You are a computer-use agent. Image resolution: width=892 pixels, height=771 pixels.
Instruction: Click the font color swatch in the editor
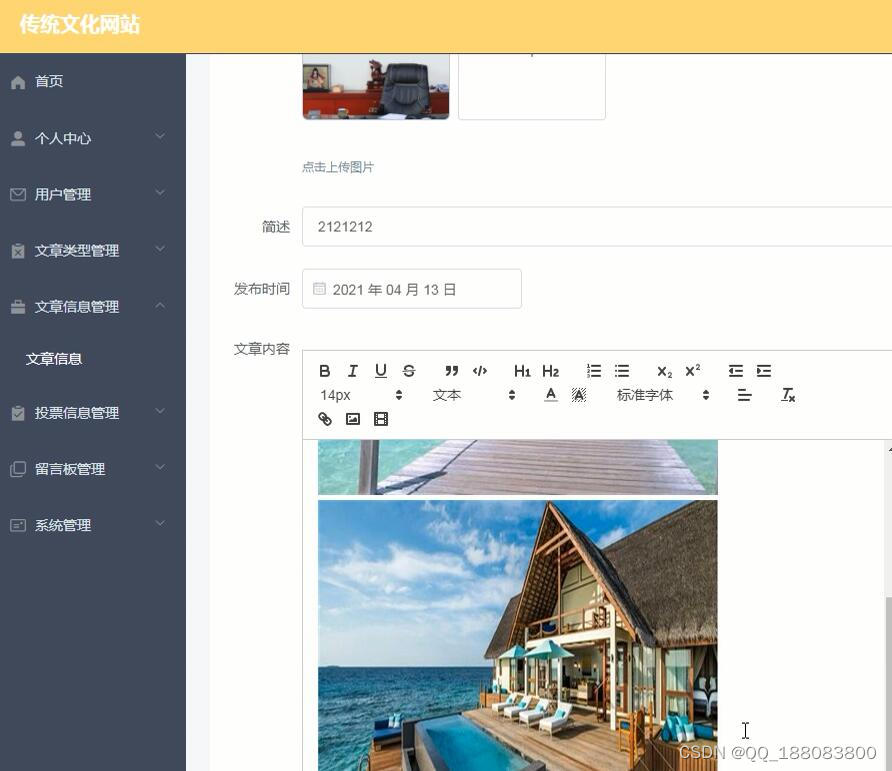(551, 394)
